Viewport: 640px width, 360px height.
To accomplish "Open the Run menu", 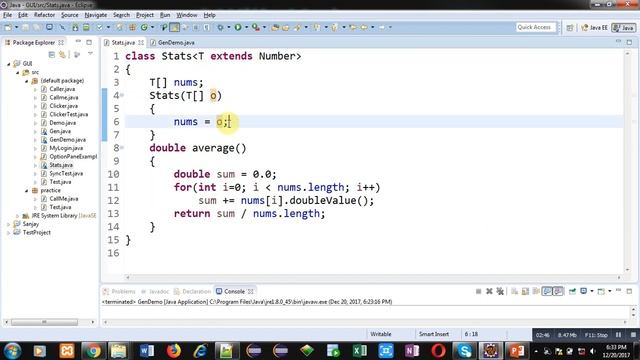I will point(165,15).
